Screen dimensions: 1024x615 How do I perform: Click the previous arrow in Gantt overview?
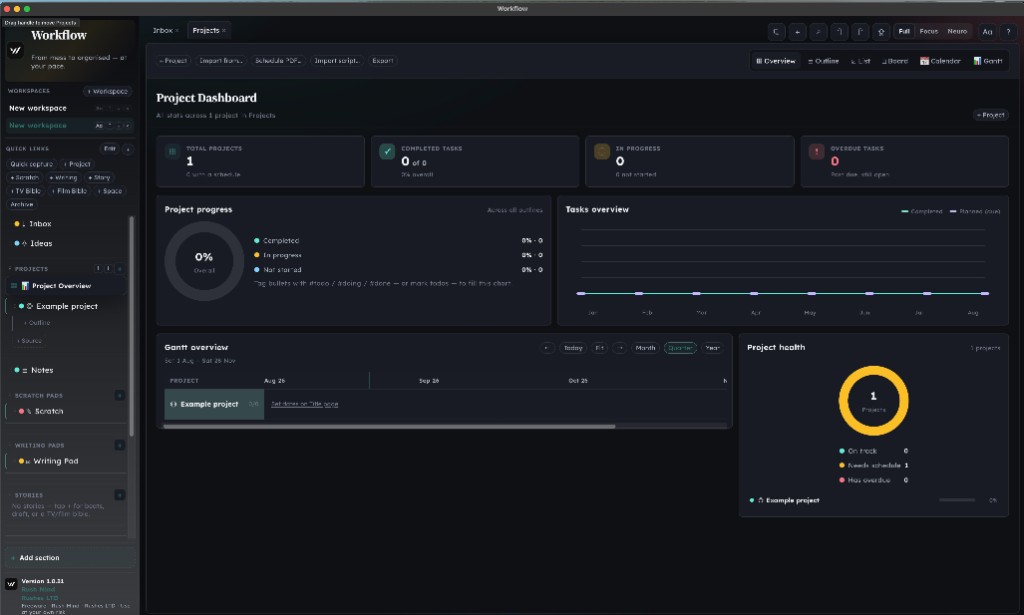547,348
